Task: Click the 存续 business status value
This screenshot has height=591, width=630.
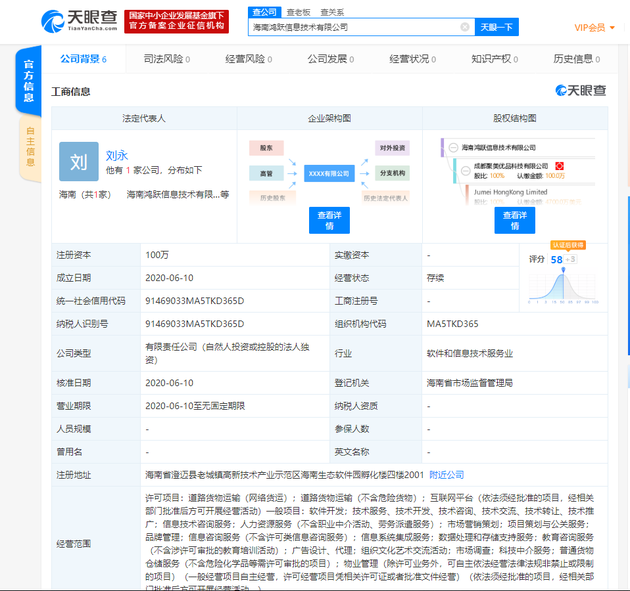Action: 435,278
